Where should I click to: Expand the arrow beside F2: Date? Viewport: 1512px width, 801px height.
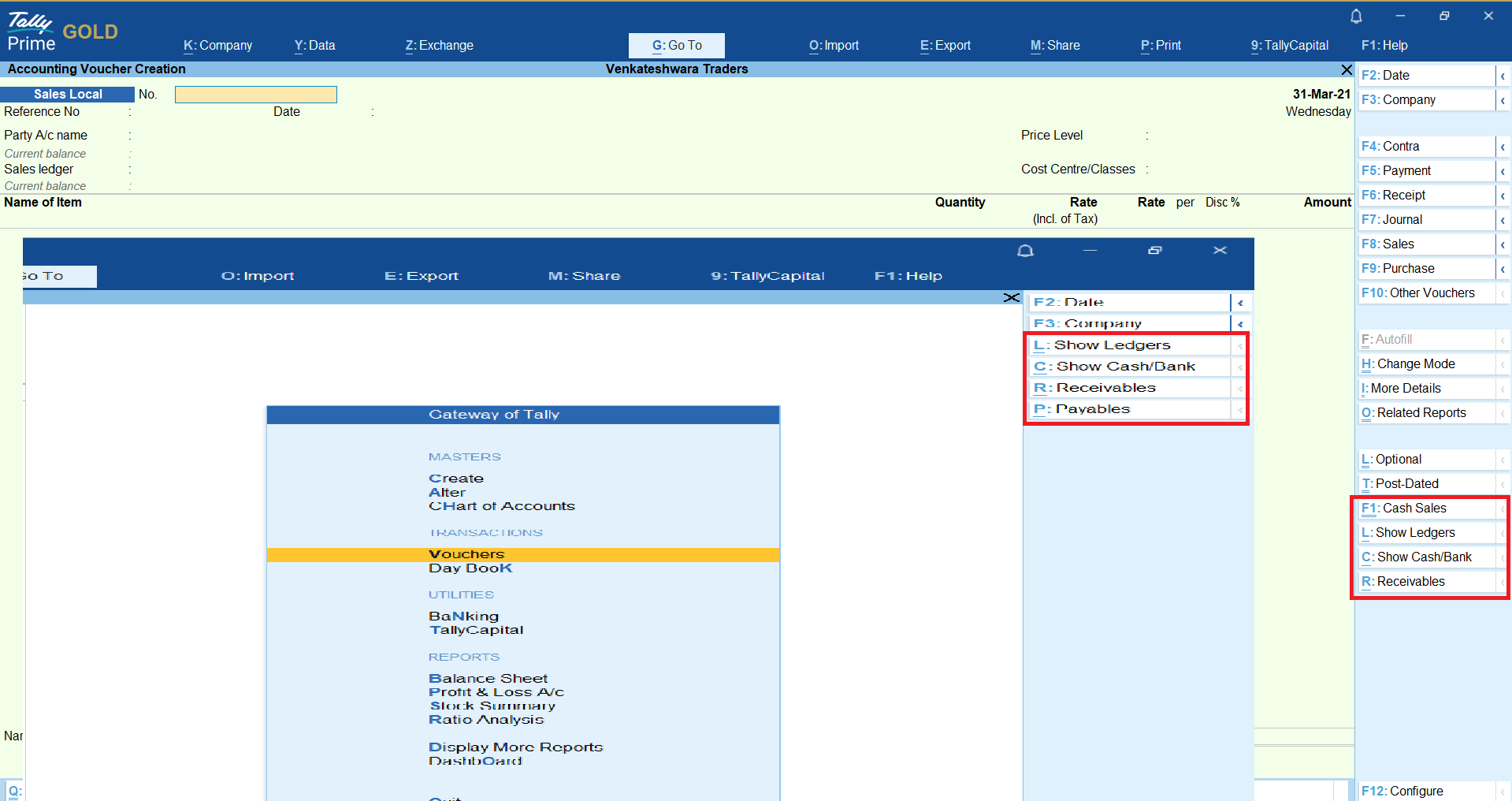1503,76
